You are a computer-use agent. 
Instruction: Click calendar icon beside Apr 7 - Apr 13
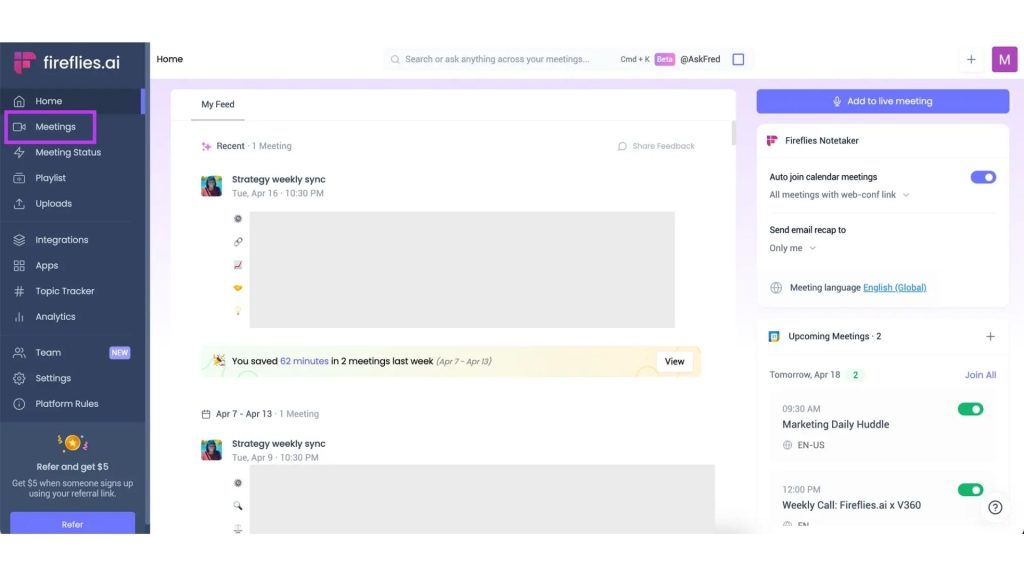tap(206, 414)
